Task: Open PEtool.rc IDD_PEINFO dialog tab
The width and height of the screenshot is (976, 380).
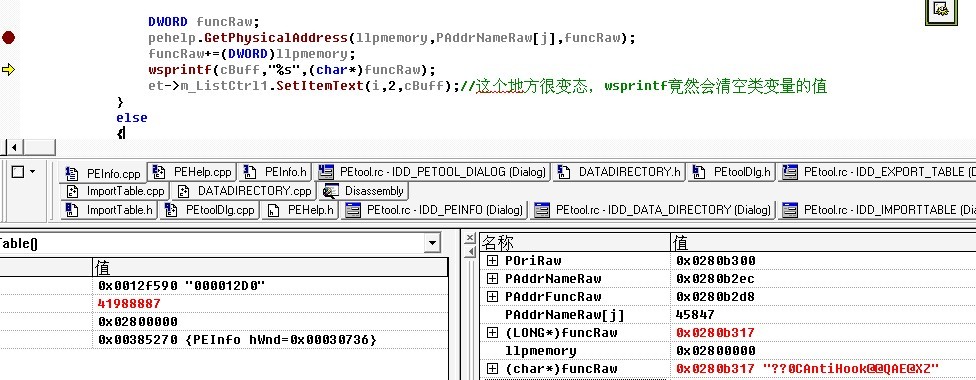Action: (435, 210)
